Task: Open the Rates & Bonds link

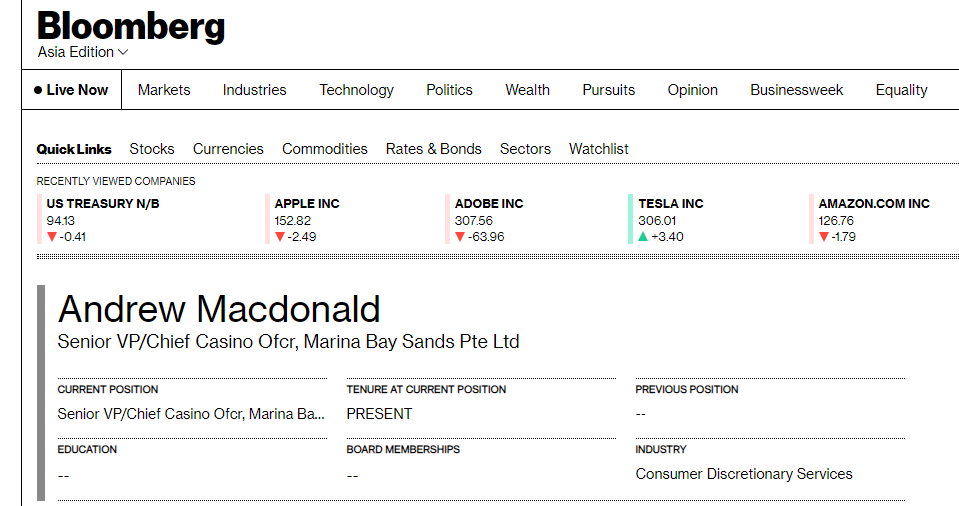Action: (434, 149)
